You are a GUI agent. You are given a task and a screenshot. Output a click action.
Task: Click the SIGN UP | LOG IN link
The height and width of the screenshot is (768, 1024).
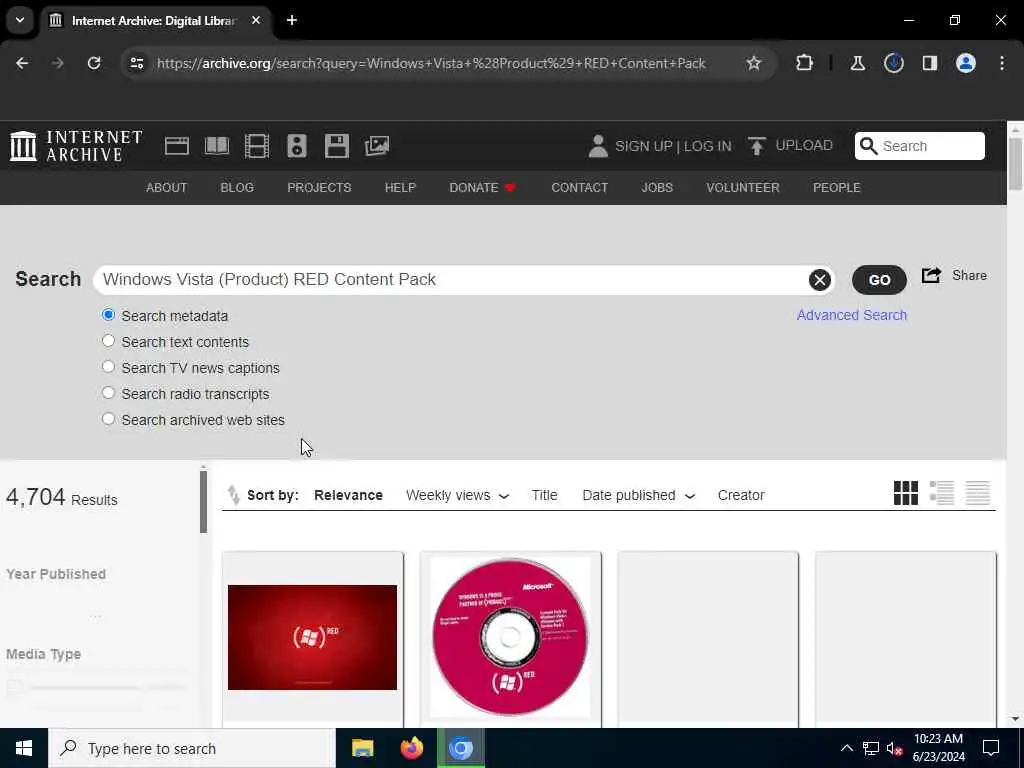coord(673,146)
